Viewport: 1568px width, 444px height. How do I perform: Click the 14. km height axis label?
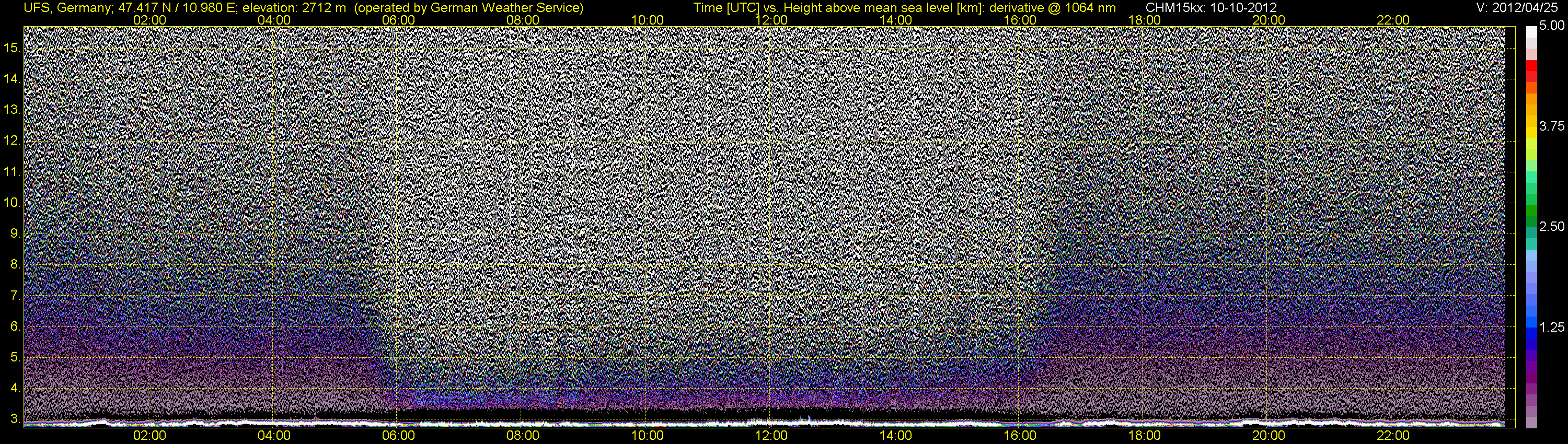coord(12,78)
